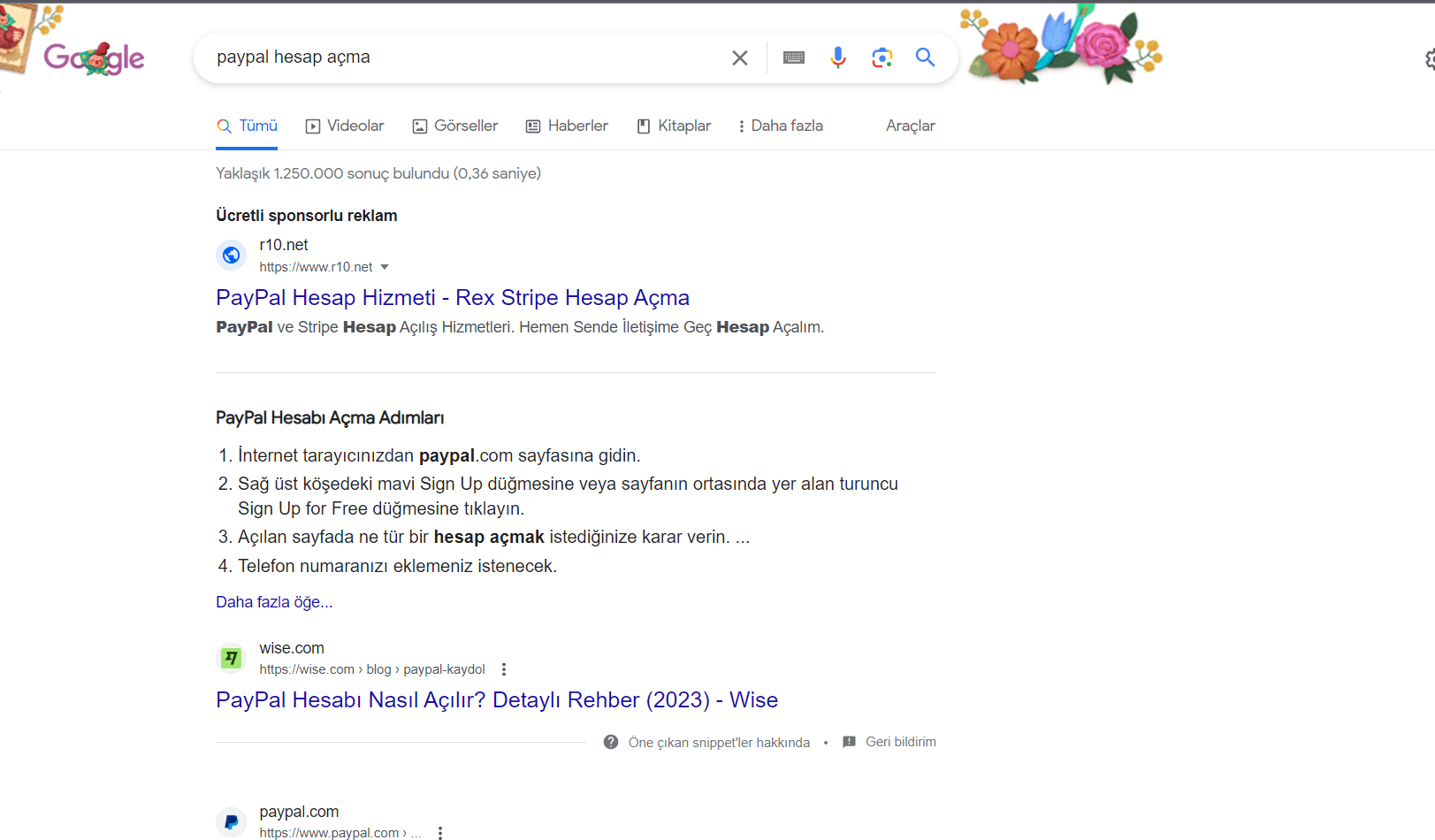Image resolution: width=1435 pixels, height=840 pixels.
Task: Click the r10.net site name
Action: click(x=284, y=245)
